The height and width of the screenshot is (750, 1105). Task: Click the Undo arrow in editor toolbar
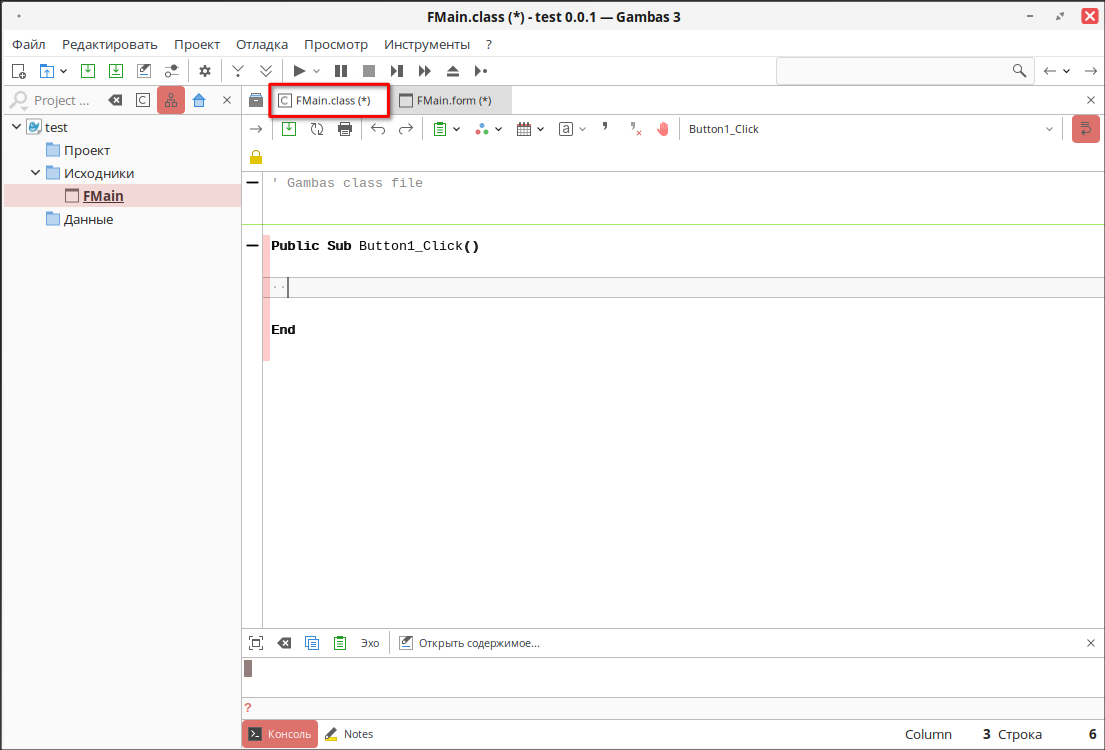(x=377, y=129)
